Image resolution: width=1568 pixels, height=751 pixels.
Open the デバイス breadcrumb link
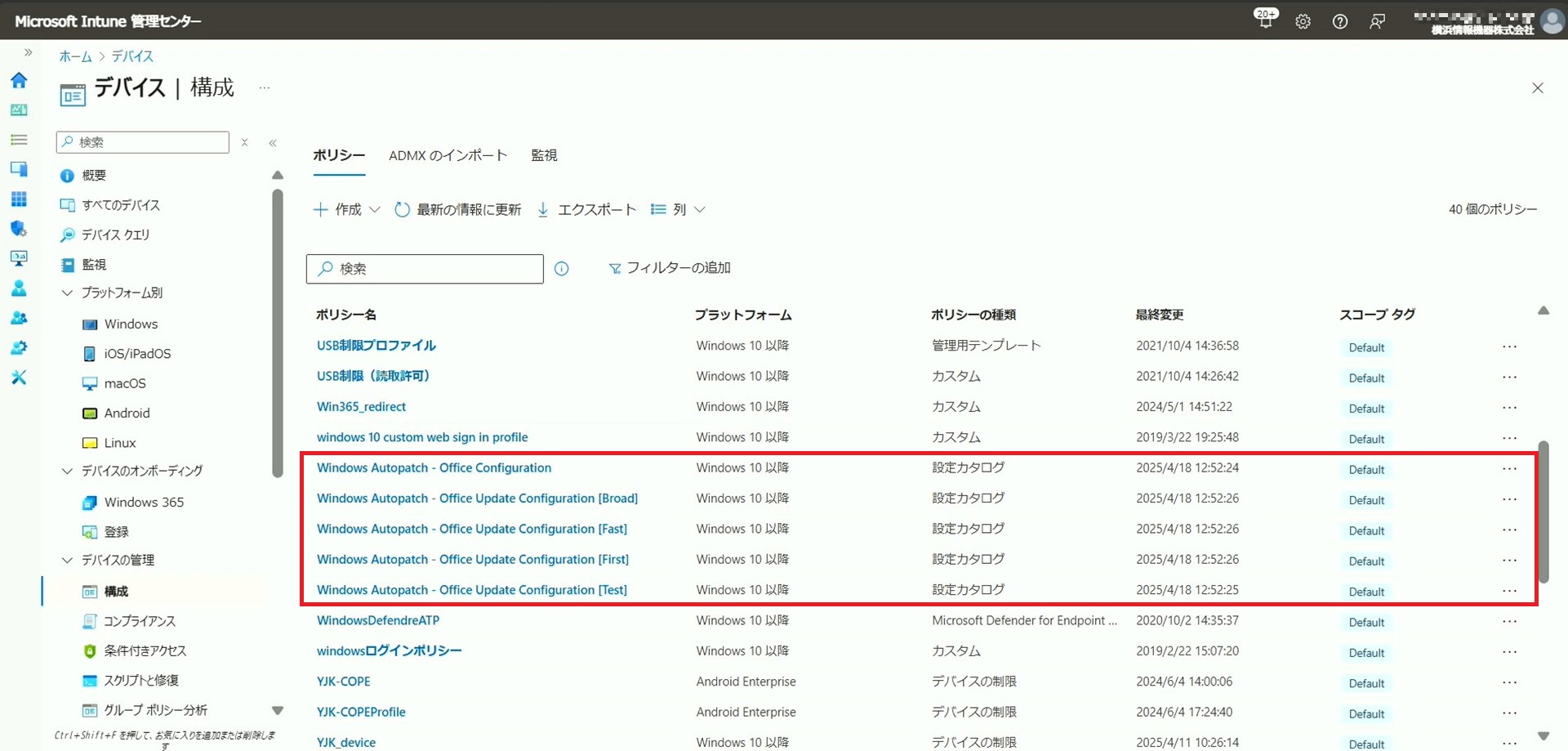tap(132, 56)
